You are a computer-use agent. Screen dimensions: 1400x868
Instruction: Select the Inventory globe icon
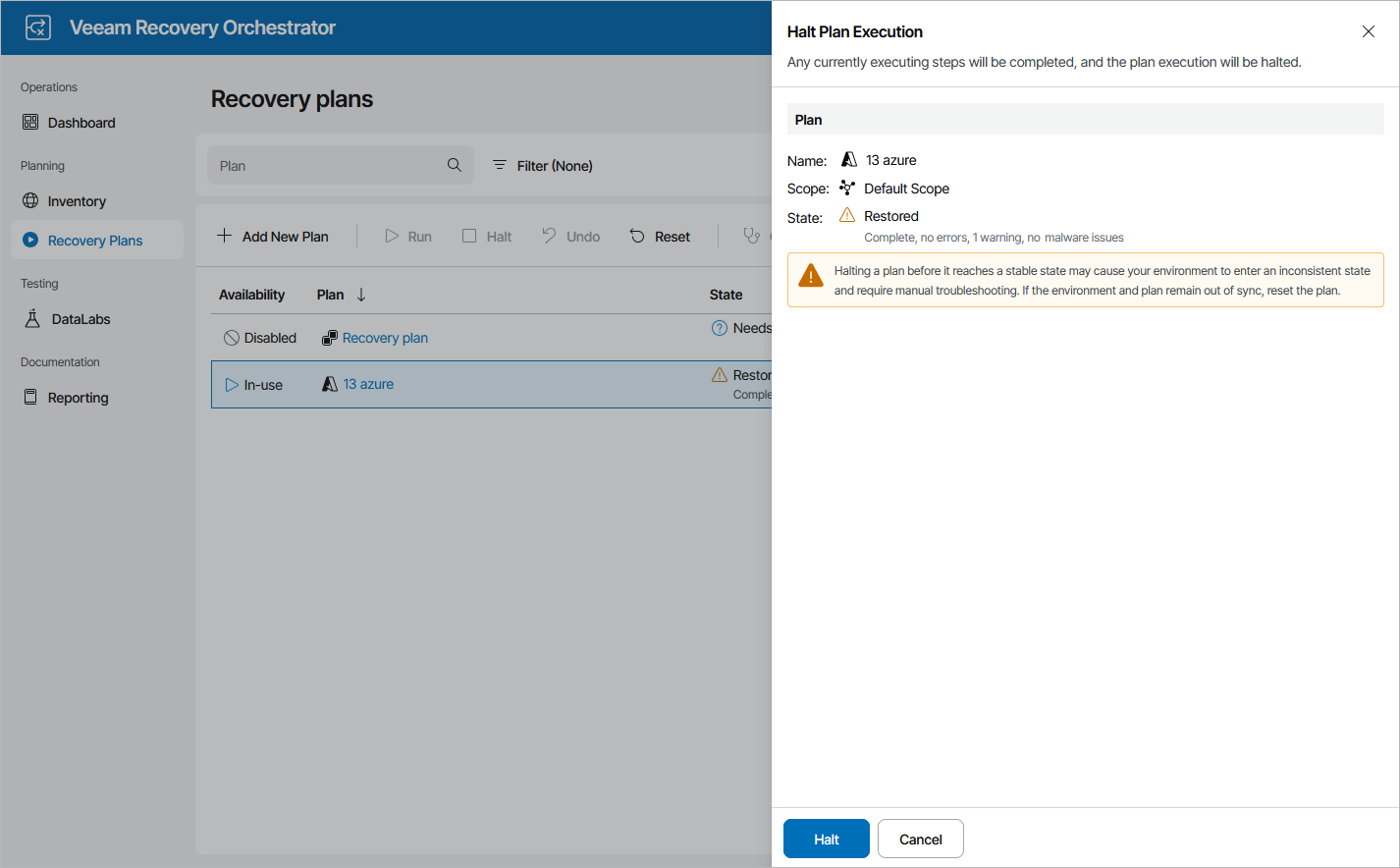pyautogui.click(x=30, y=200)
